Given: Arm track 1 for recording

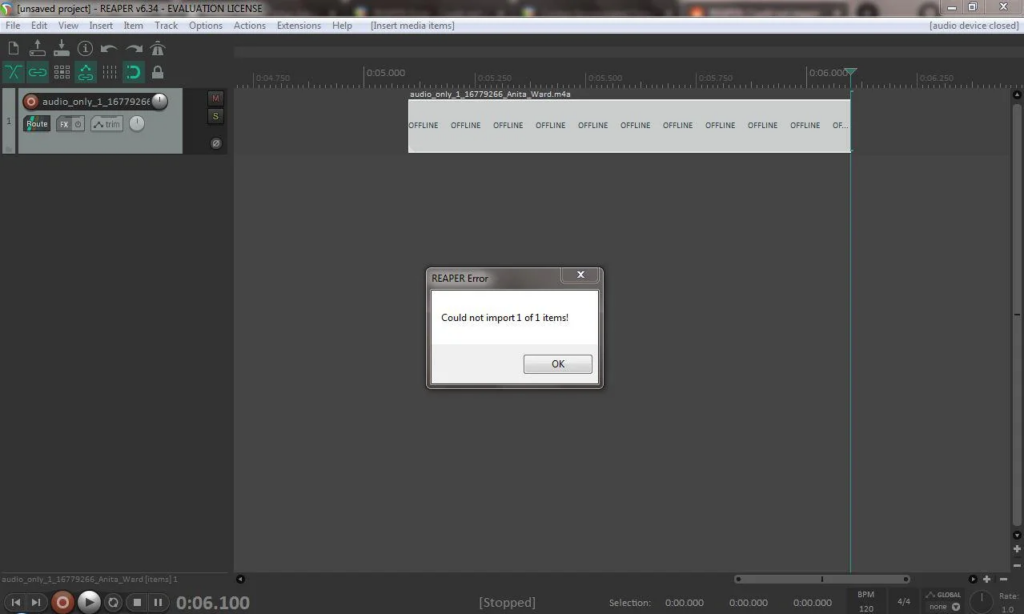Looking at the screenshot, I should point(30,101).
